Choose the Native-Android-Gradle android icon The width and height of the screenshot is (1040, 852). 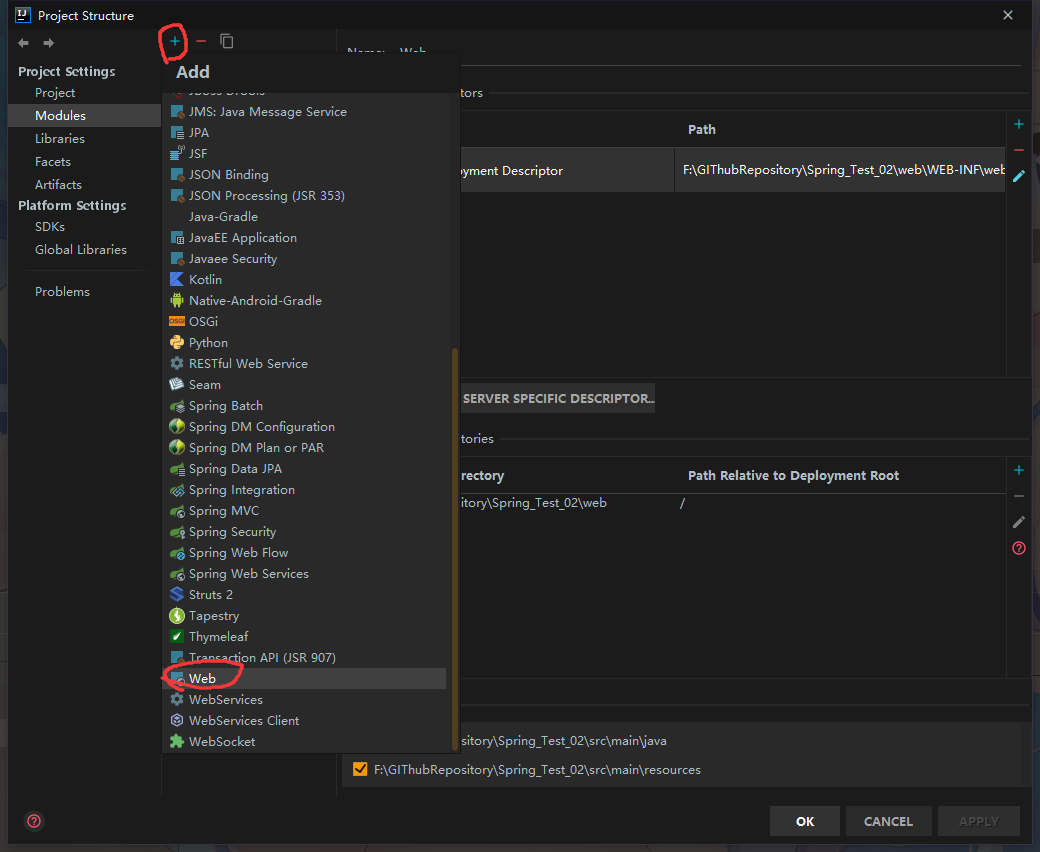pos(176,300)
